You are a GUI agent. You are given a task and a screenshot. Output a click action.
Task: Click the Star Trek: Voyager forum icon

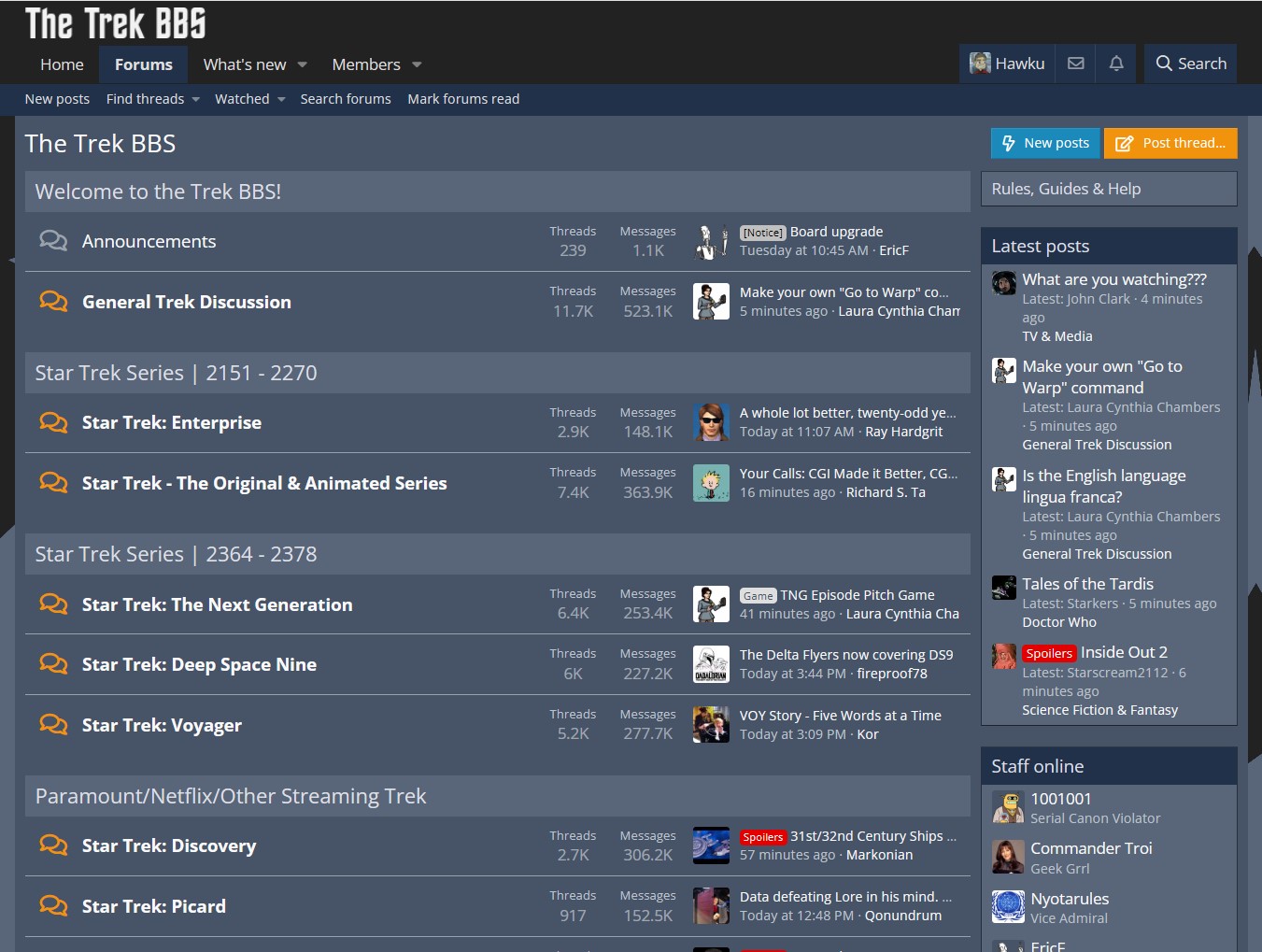pos(53,725)
